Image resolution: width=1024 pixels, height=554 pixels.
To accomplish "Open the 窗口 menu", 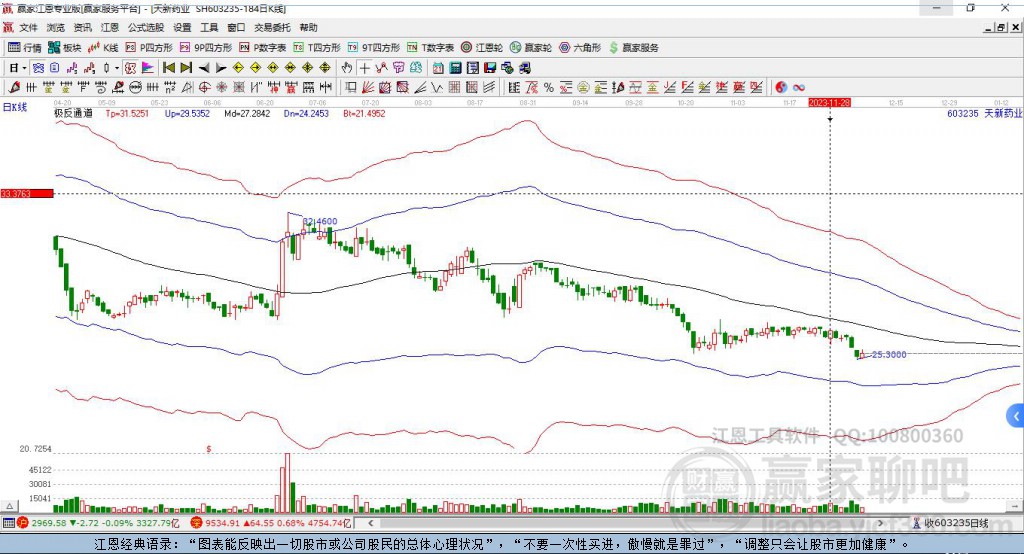I will coord(236,27).
